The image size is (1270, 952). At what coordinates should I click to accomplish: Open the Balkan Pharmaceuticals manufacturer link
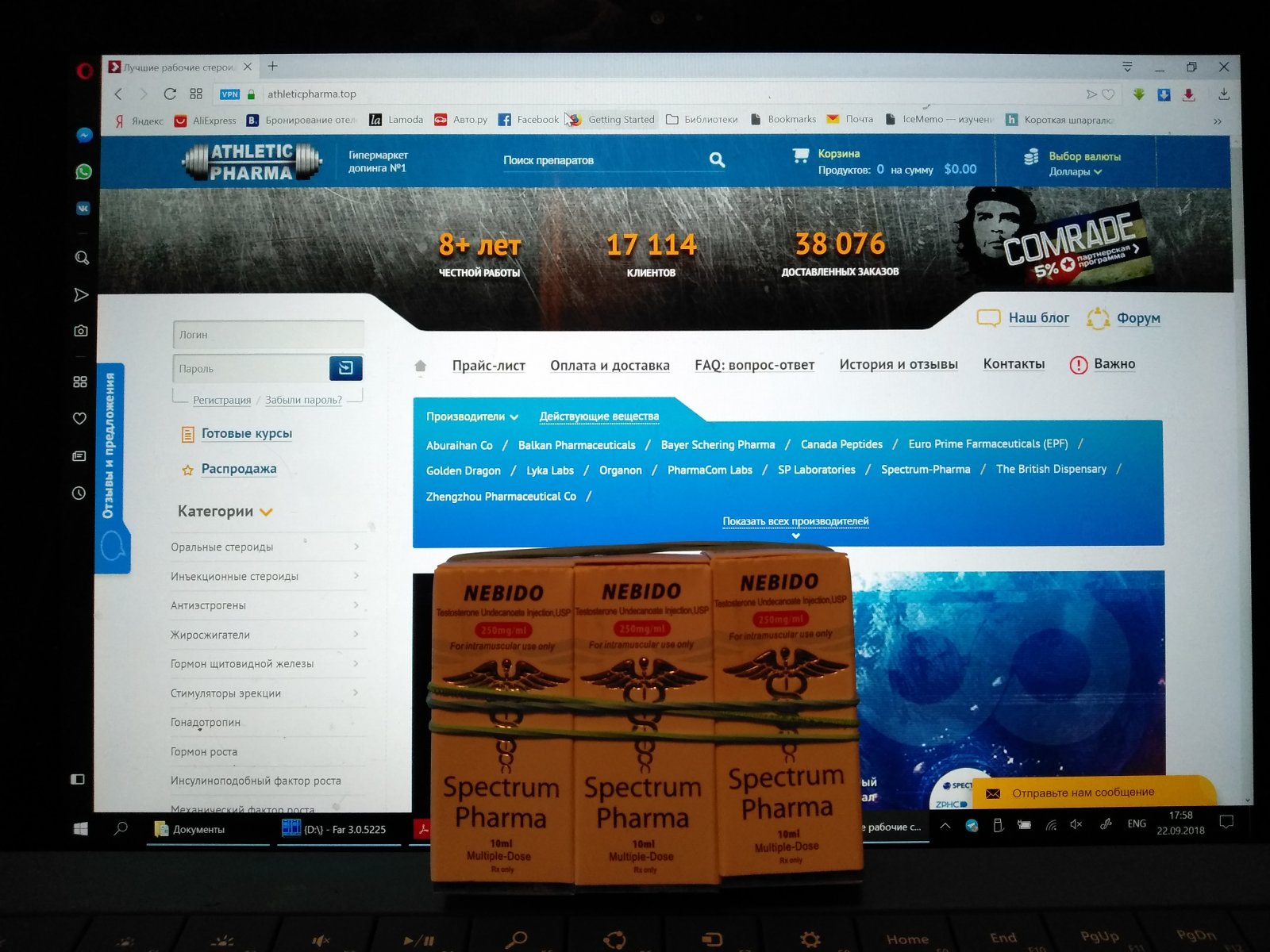coord(576,445)
